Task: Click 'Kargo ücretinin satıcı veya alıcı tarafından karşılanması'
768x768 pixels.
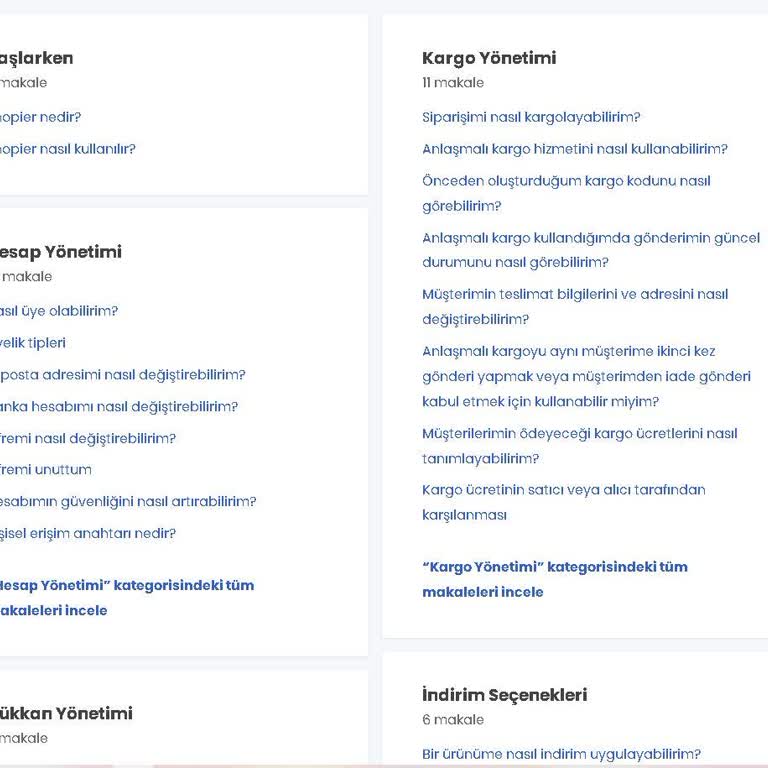Action: coord(564,502)
